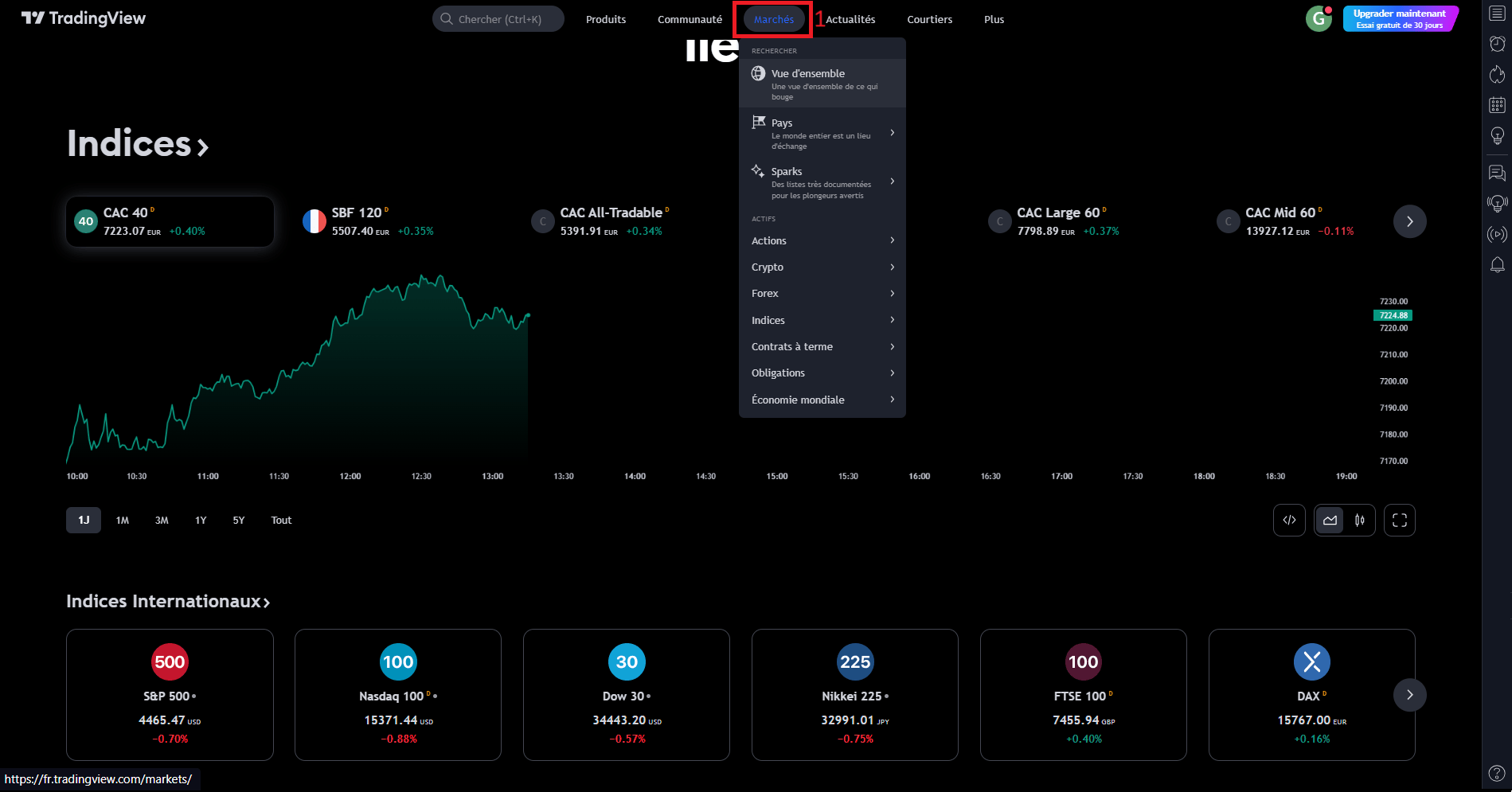Open the economic calendar icon in sidebar

1497,105
